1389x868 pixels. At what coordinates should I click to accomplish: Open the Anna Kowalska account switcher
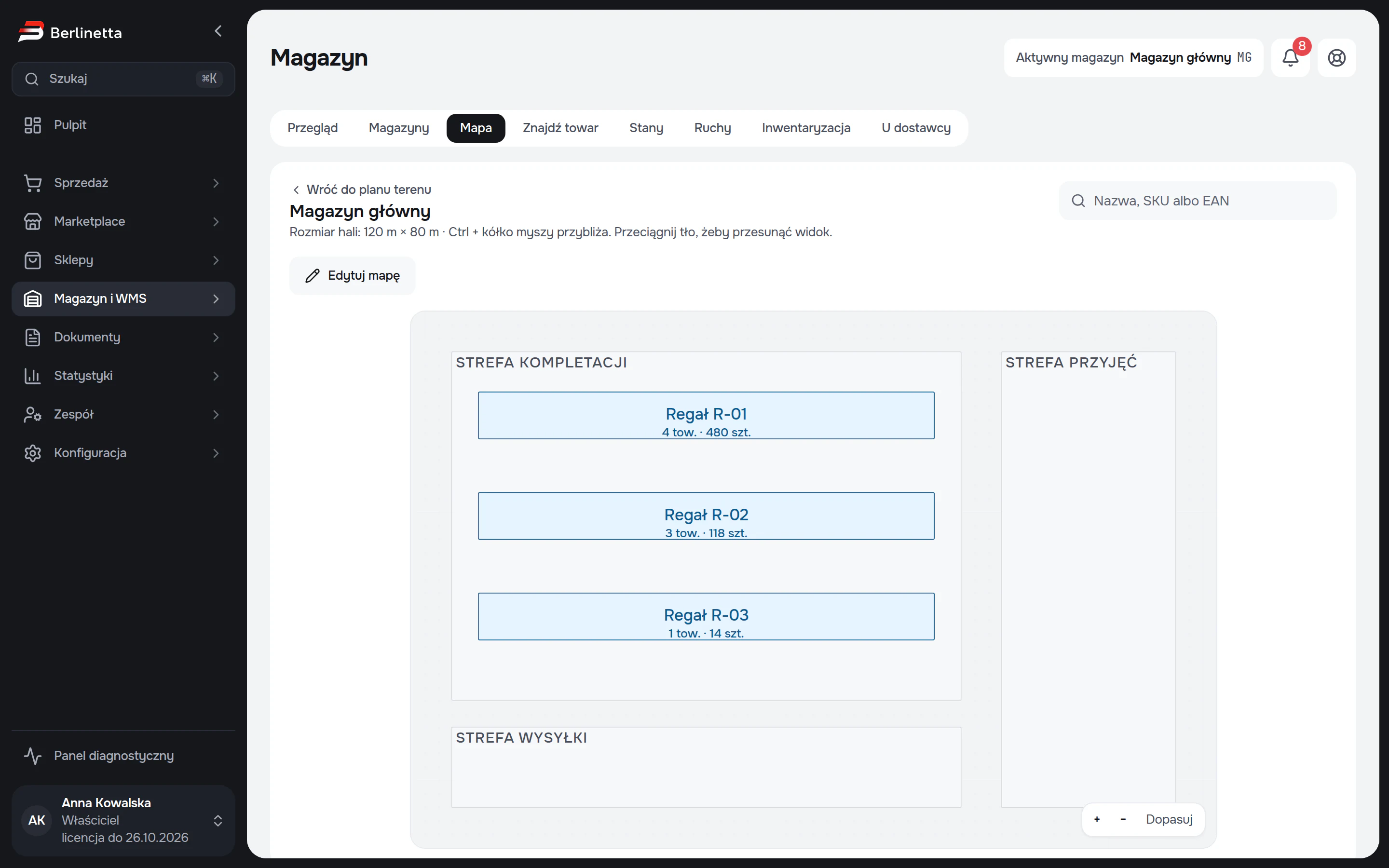[123, 820]
